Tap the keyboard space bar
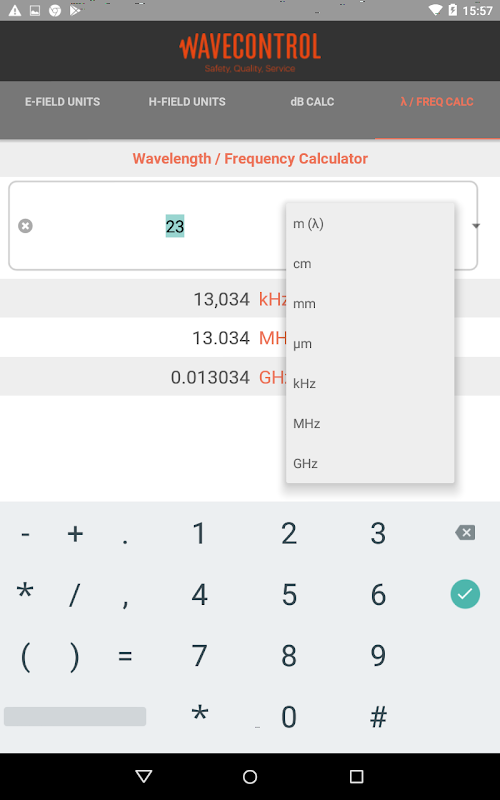Viewport: 500px width, 800px height. (x=75, y=716)
